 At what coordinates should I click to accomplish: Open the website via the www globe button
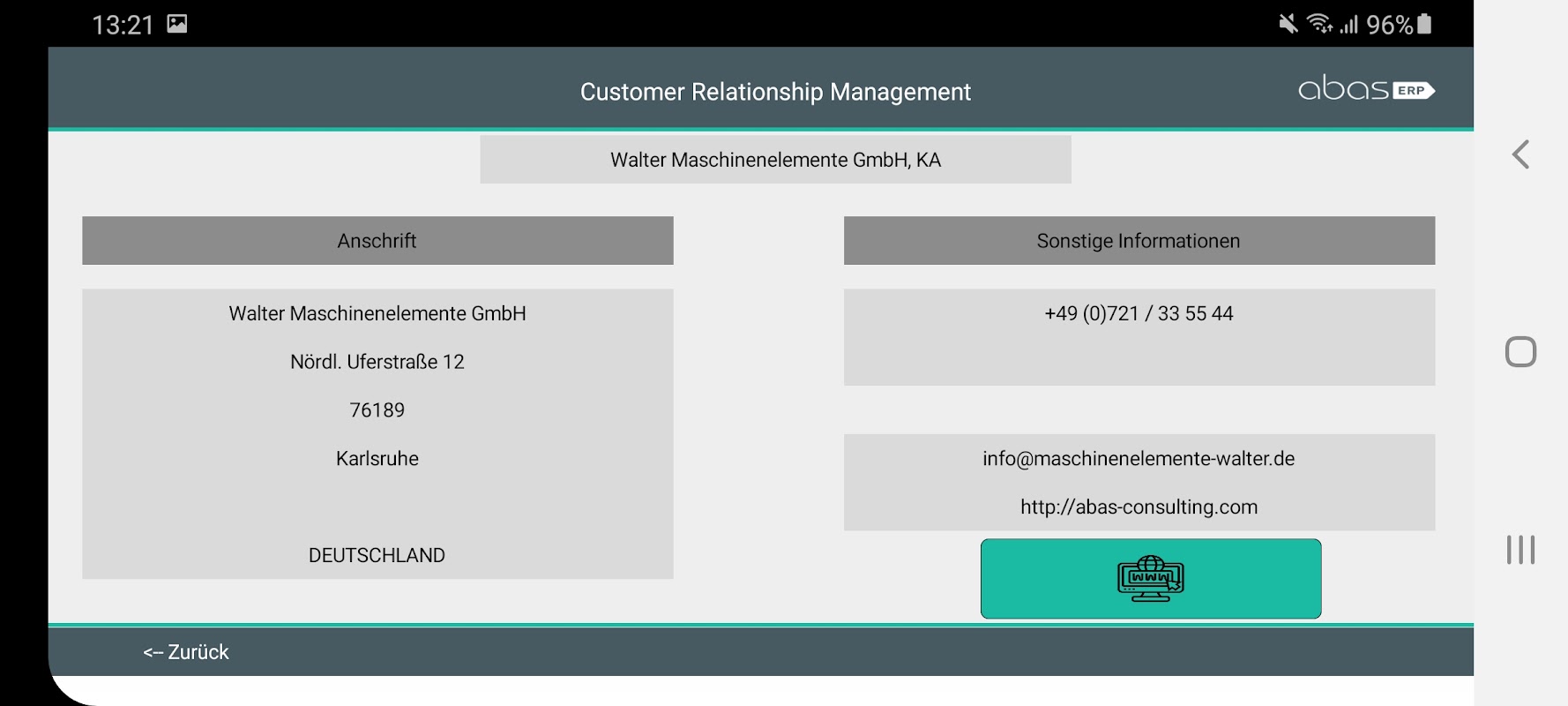click(1151, 579)
